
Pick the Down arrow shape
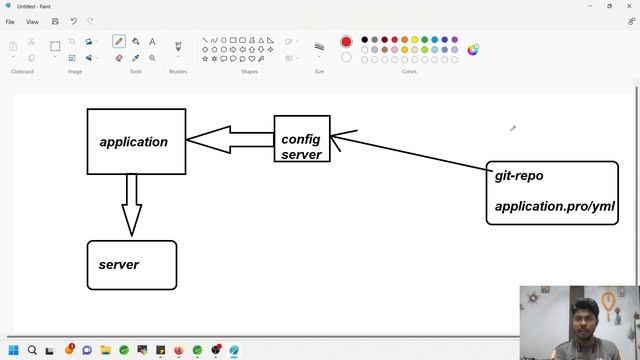click(x=261, y=49)
